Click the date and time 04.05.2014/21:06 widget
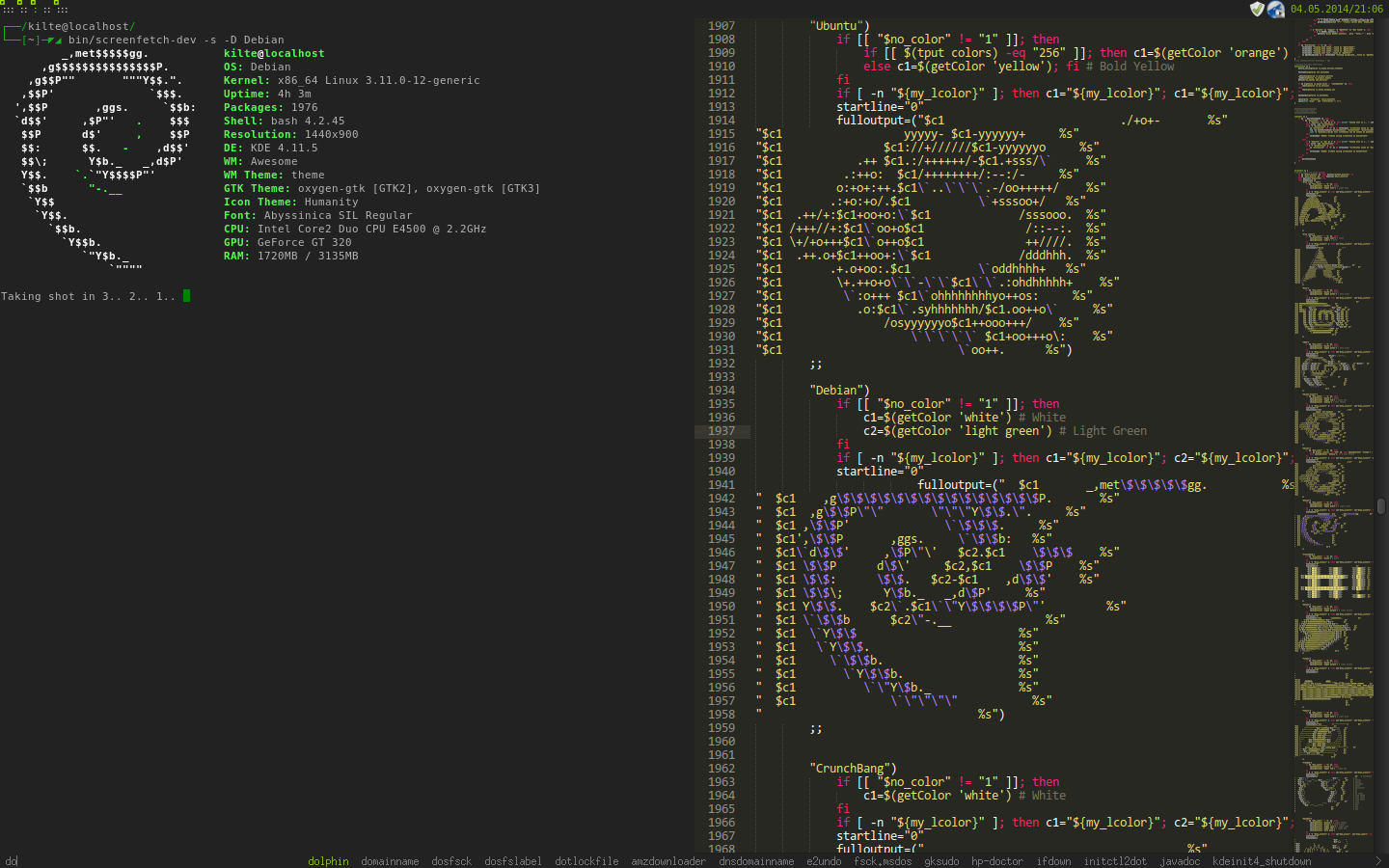Screen dimensions: 1389x868 1337,9
